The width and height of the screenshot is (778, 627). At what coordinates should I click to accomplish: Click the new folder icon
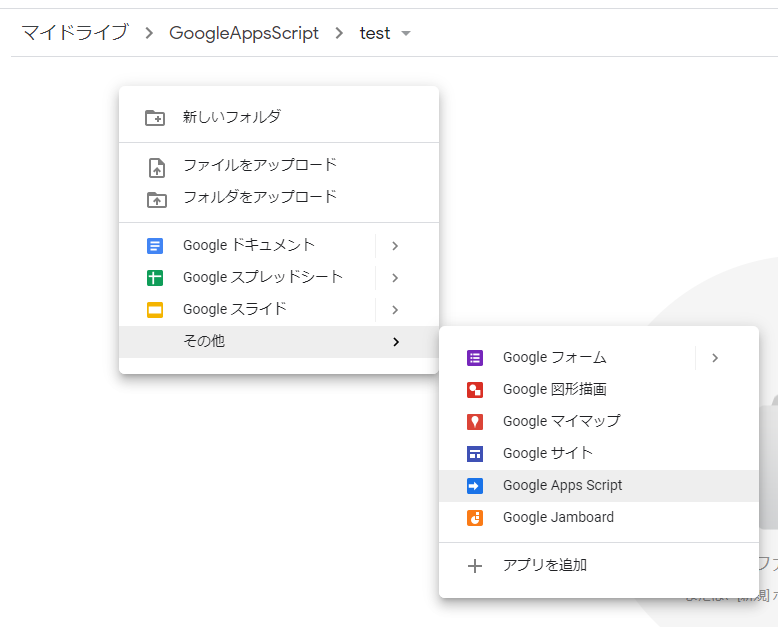pos(155,118)
